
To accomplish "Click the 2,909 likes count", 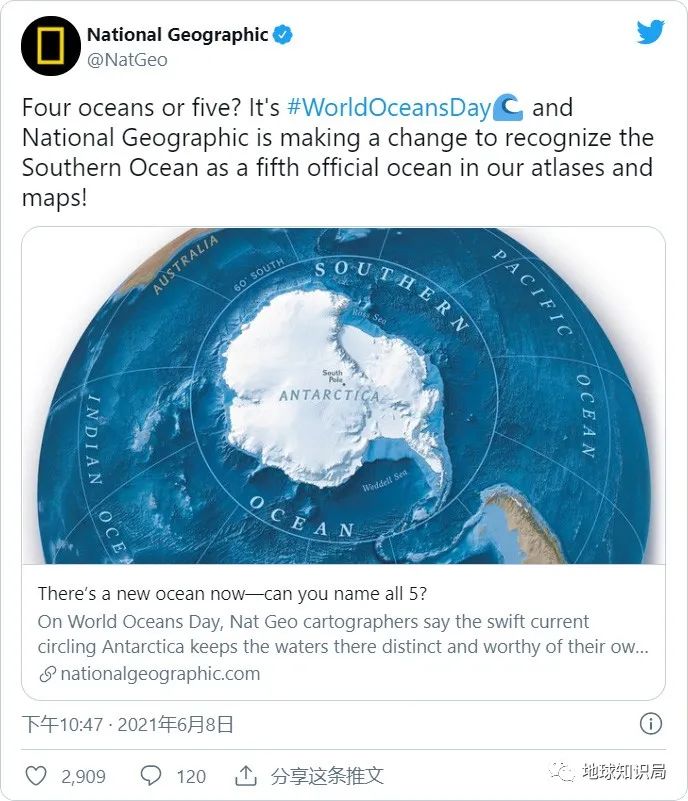I will pyautogui.click(x=82, y=776).
